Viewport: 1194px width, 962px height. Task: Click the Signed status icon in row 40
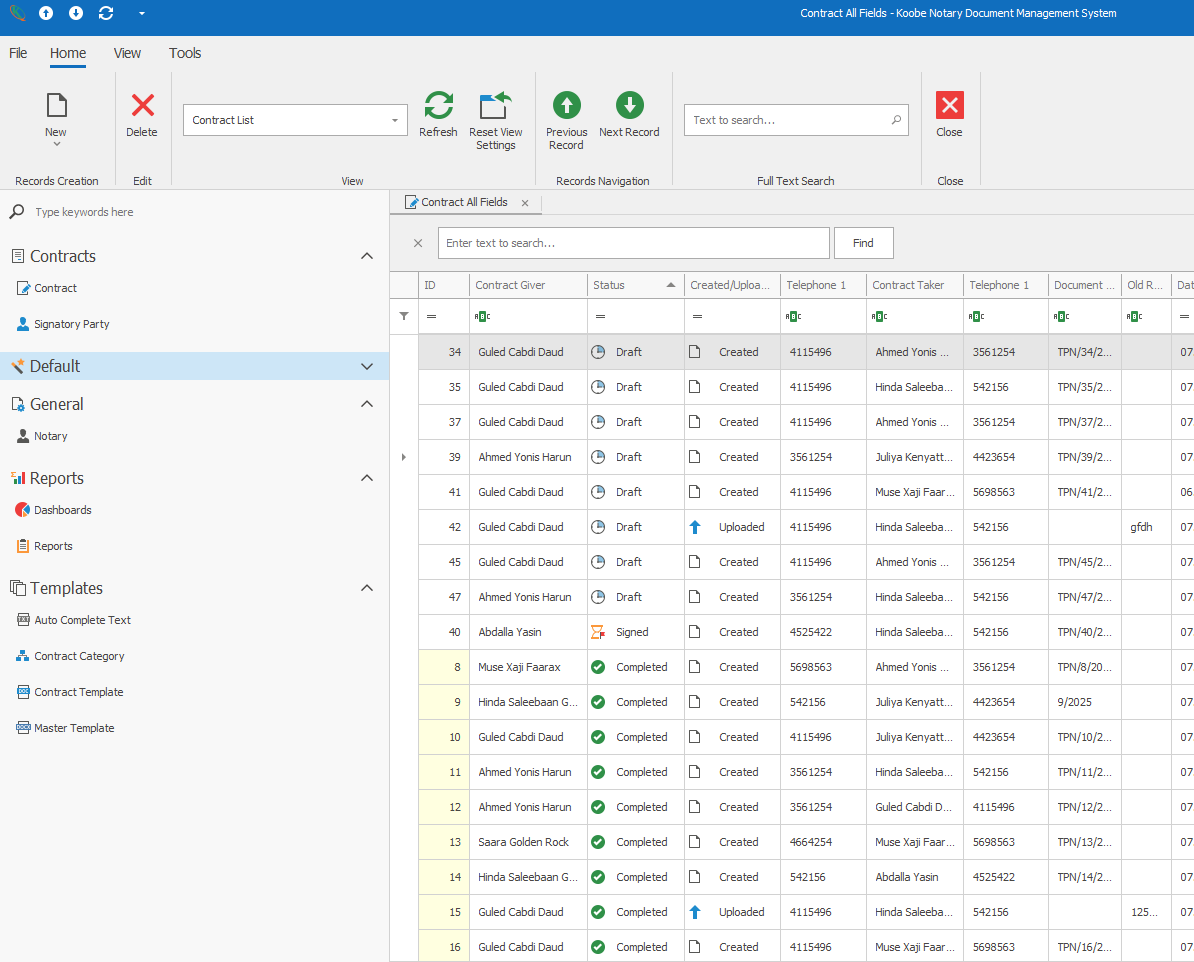point(598,632)
